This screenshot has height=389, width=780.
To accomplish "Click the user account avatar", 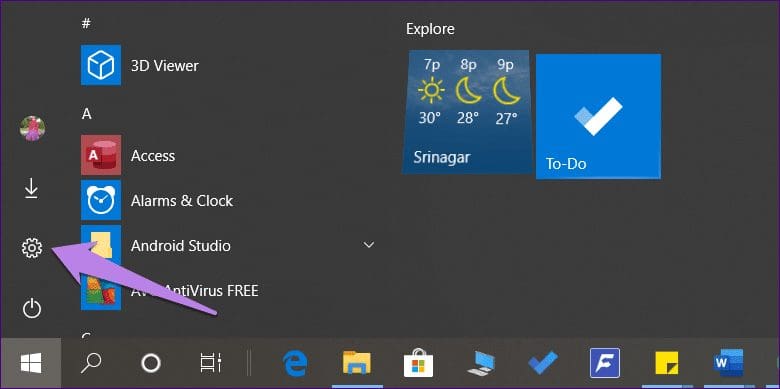I will pyautogui.click(x=32, y=129).
